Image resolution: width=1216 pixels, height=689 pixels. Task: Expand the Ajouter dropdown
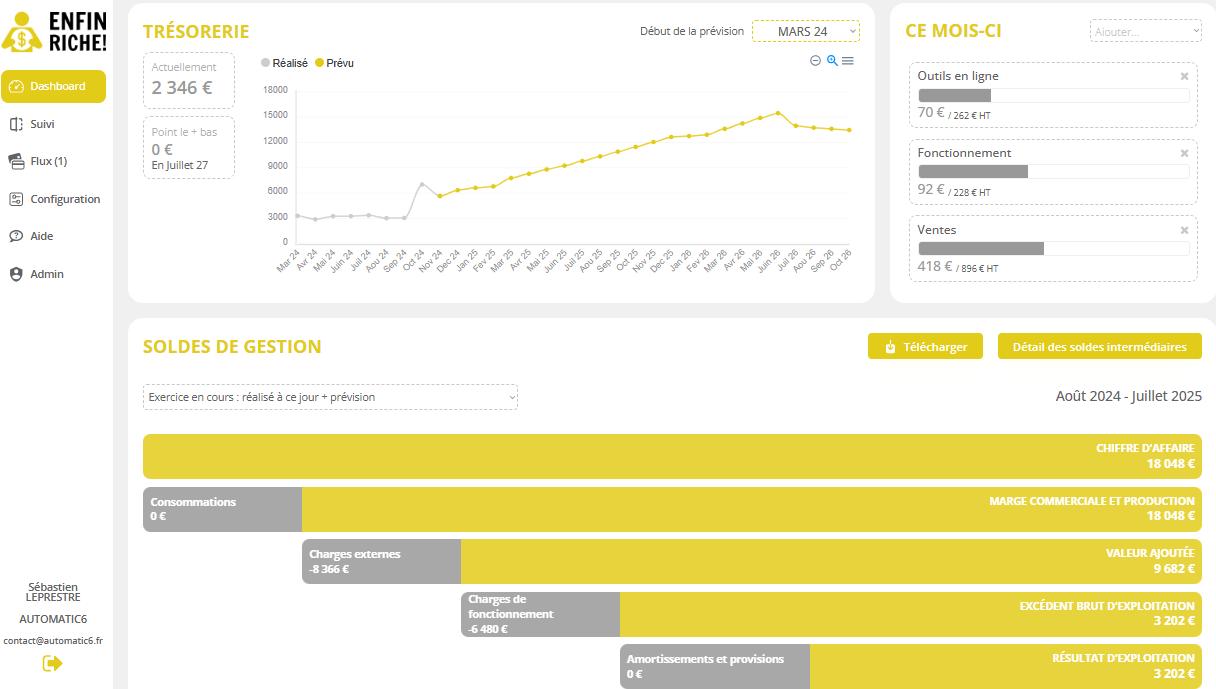1146,32
